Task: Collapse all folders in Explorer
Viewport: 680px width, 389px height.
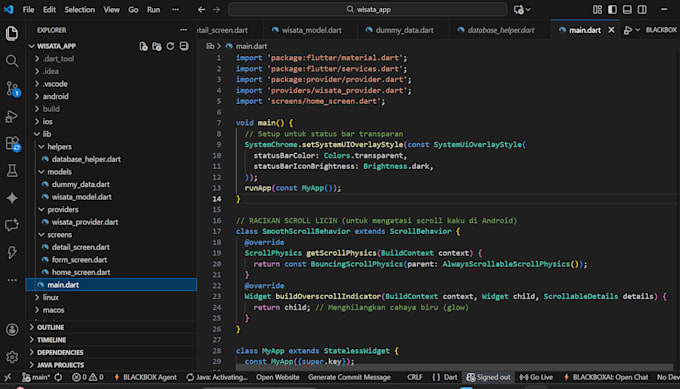Action: [x=184, y=46]
